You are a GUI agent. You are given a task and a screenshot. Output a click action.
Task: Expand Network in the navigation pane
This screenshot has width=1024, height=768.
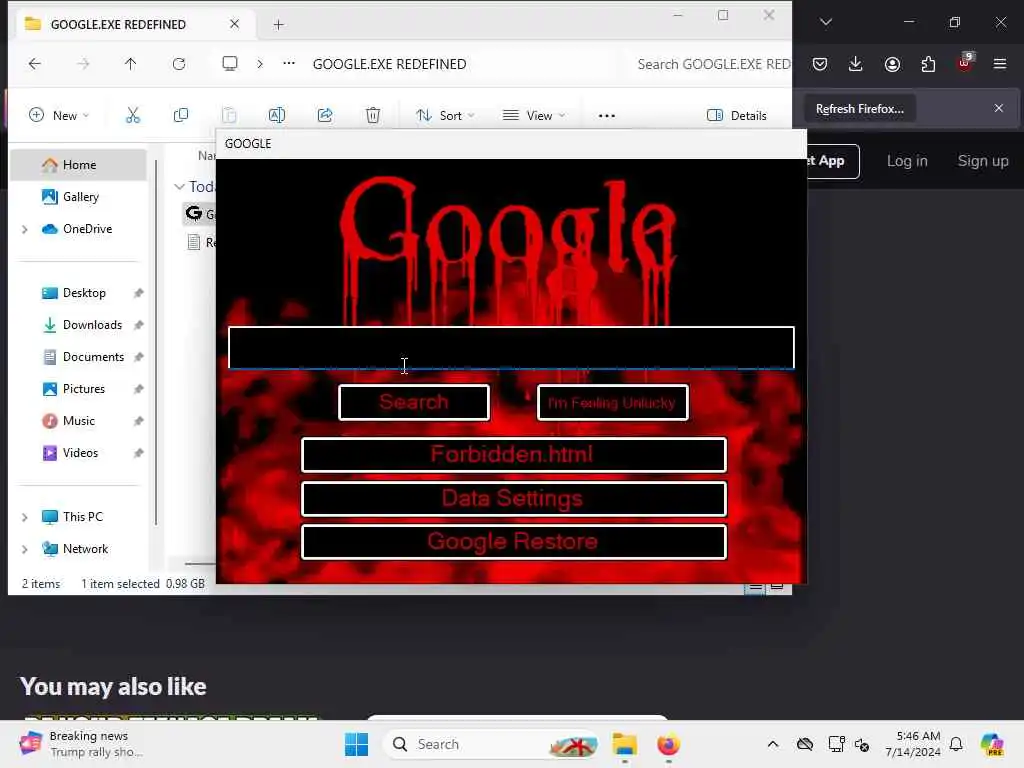(25, 549)
